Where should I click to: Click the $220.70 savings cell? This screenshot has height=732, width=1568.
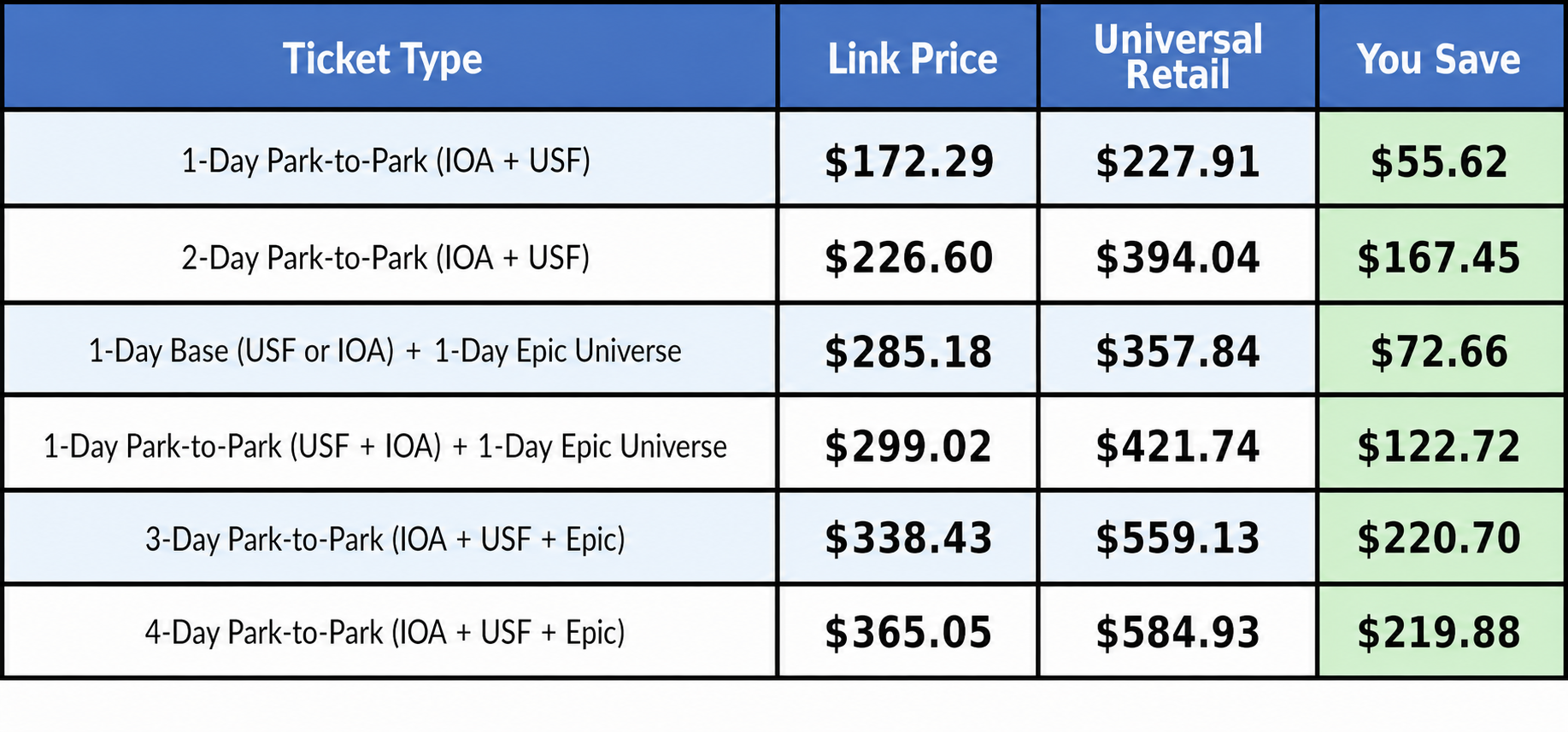tap(1441, 537)
